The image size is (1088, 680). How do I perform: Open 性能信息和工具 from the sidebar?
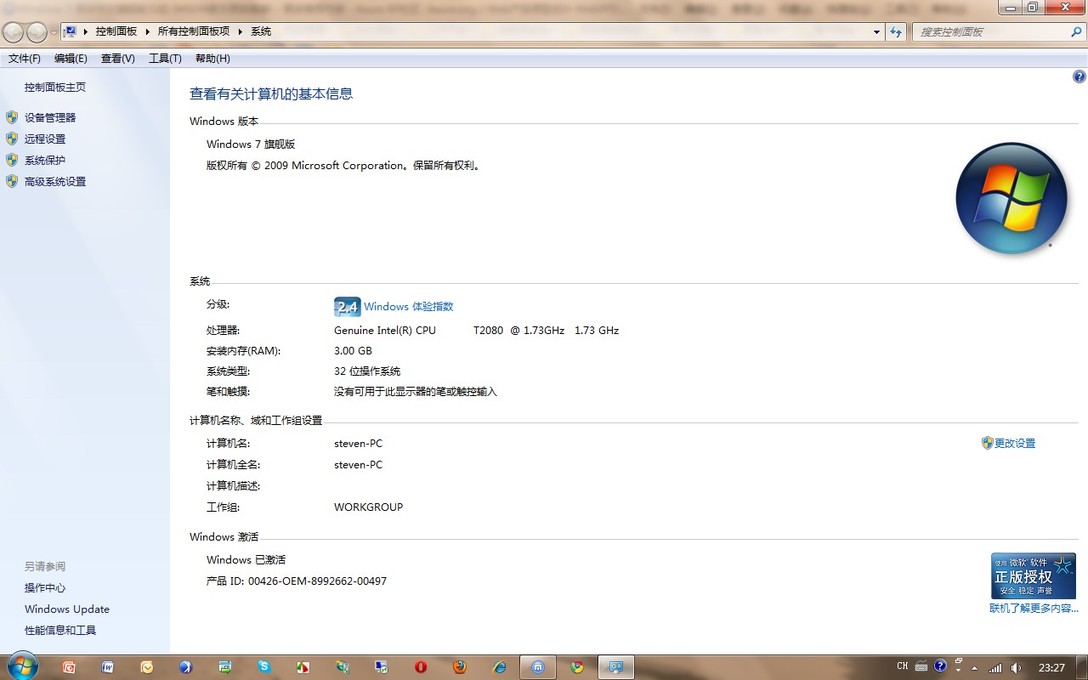60,630
